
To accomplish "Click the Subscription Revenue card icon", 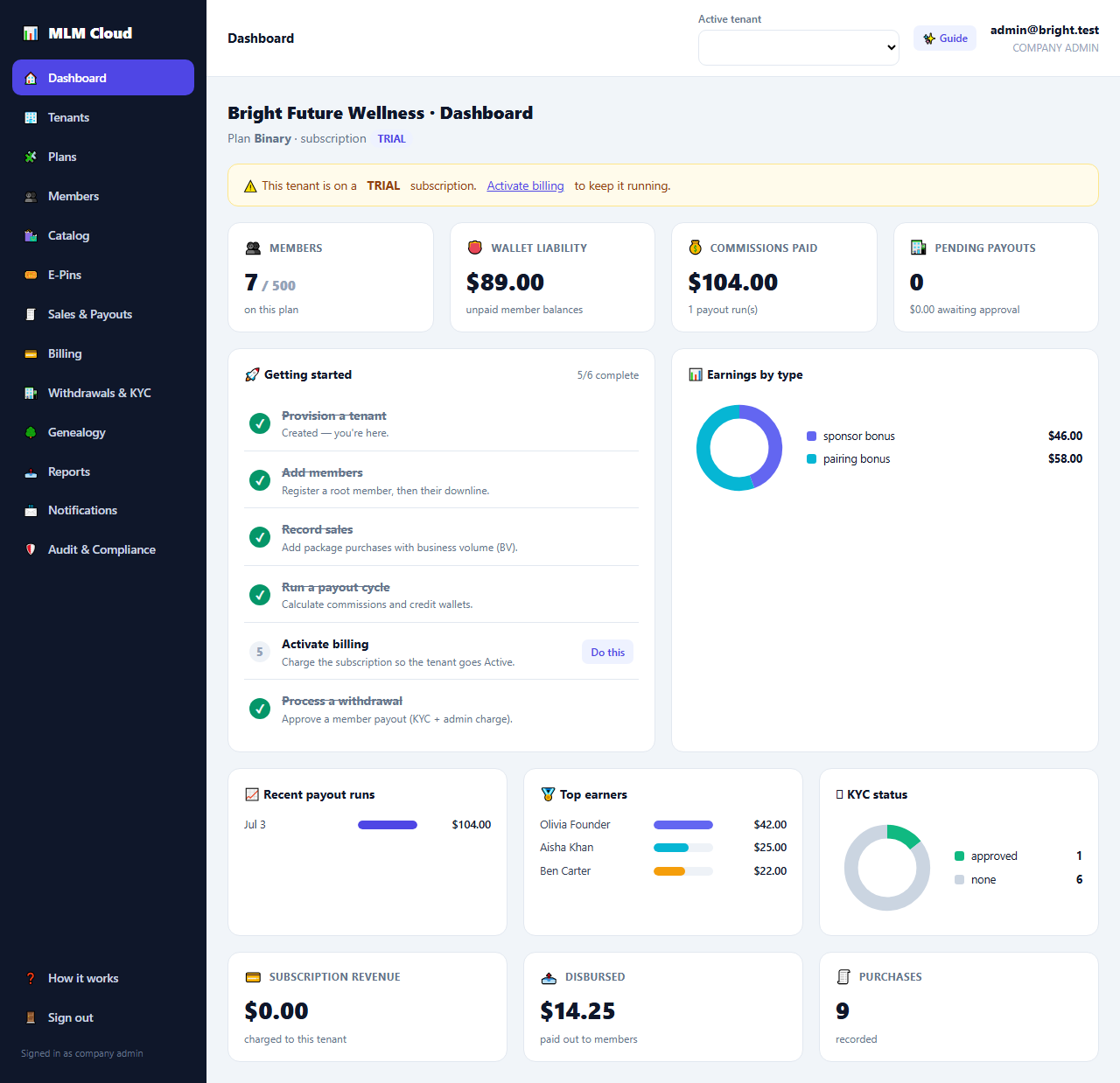I will tap(254, 977).
